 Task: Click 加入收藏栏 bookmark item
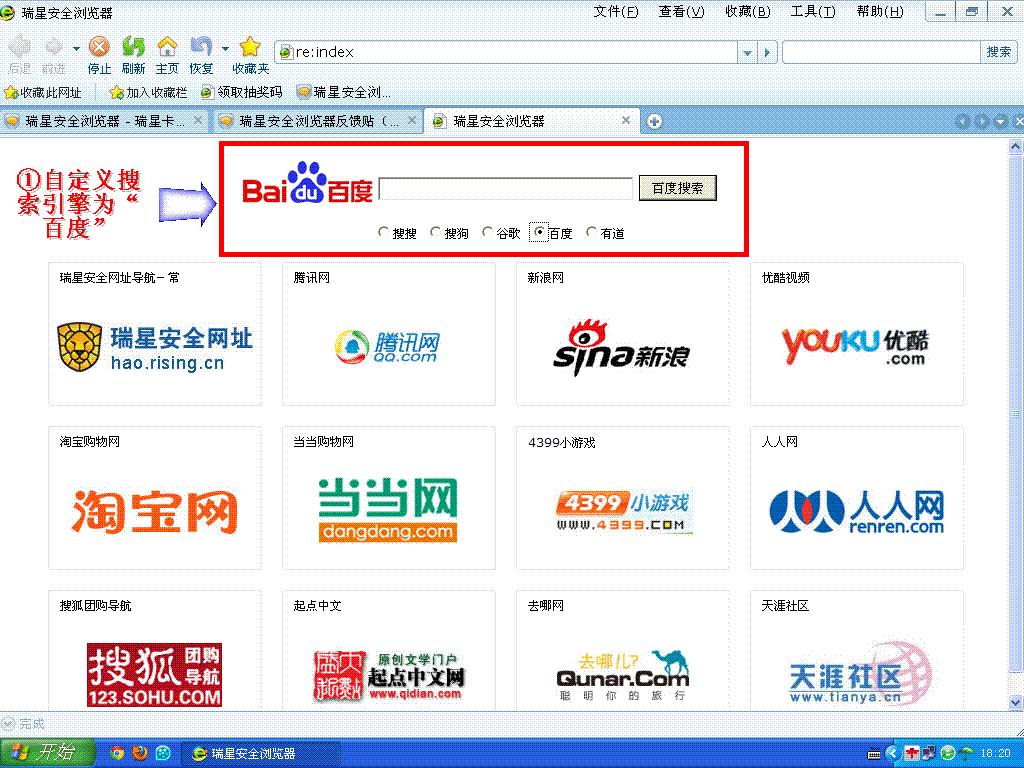click(x=149, y=93)
